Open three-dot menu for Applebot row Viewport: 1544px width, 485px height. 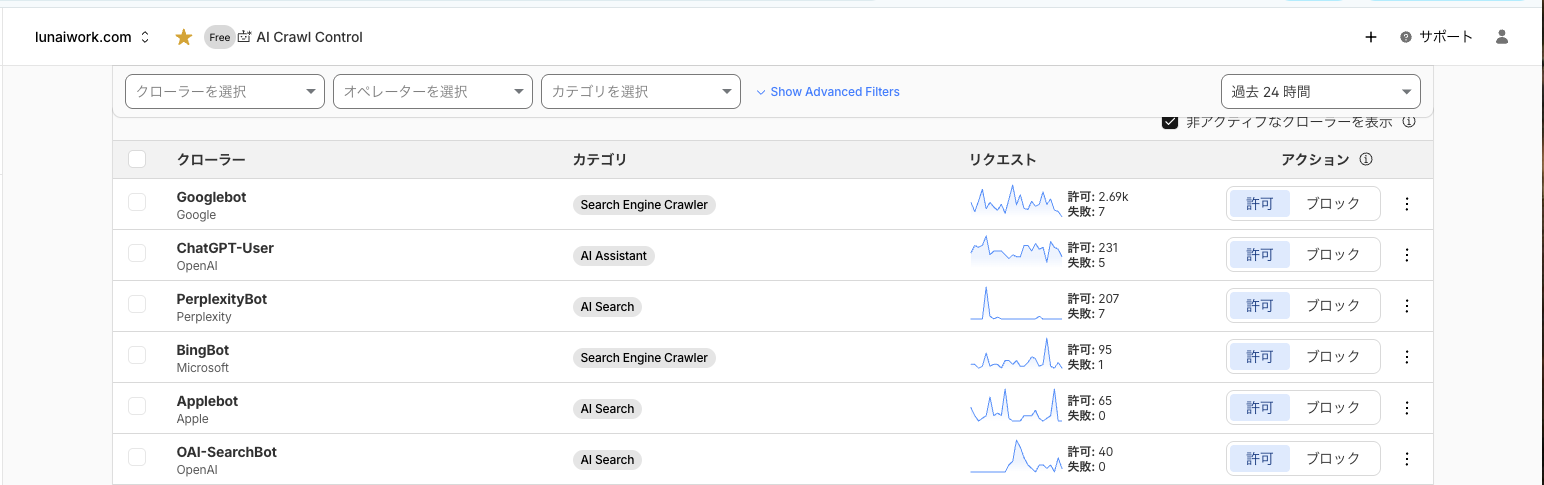1406,408
